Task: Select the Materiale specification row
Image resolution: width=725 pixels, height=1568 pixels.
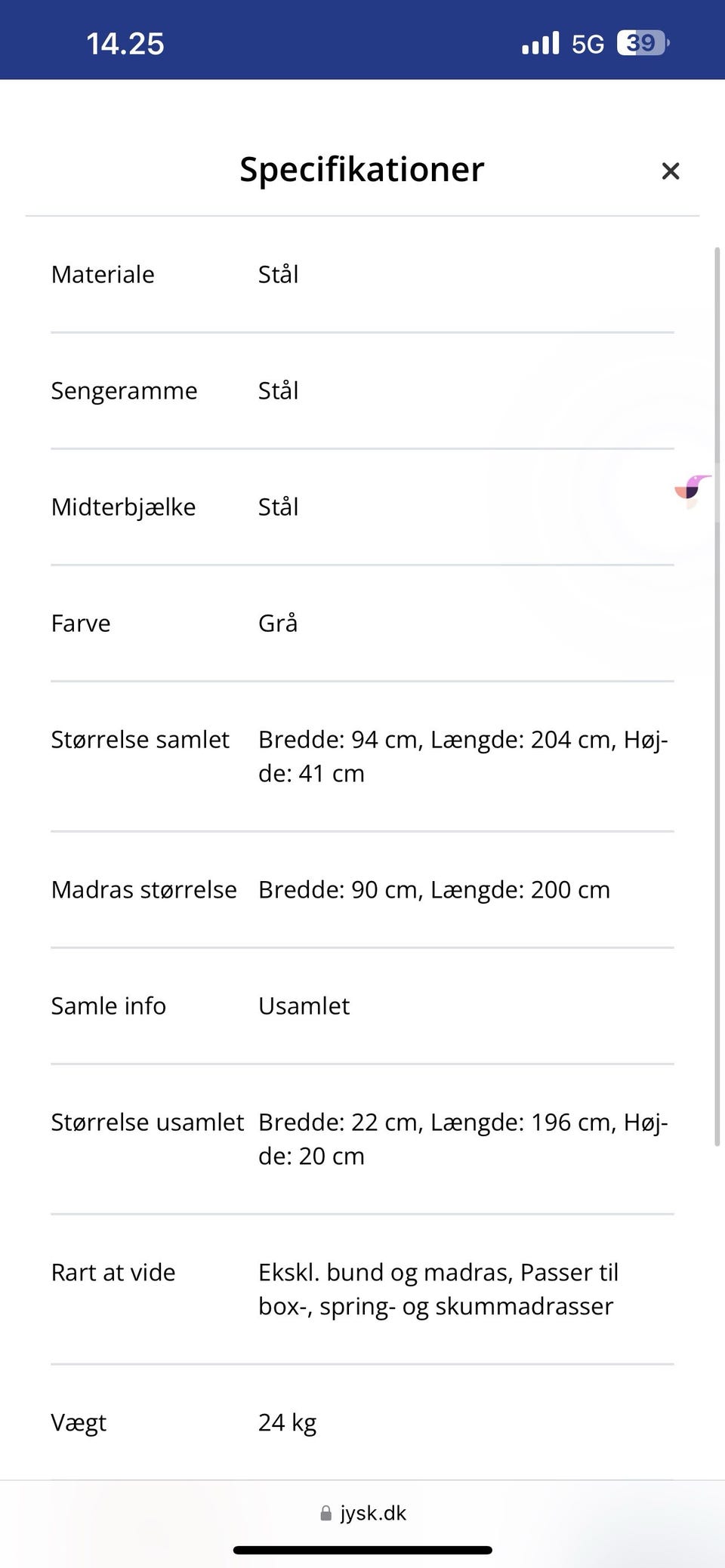Action: point(362,275)
